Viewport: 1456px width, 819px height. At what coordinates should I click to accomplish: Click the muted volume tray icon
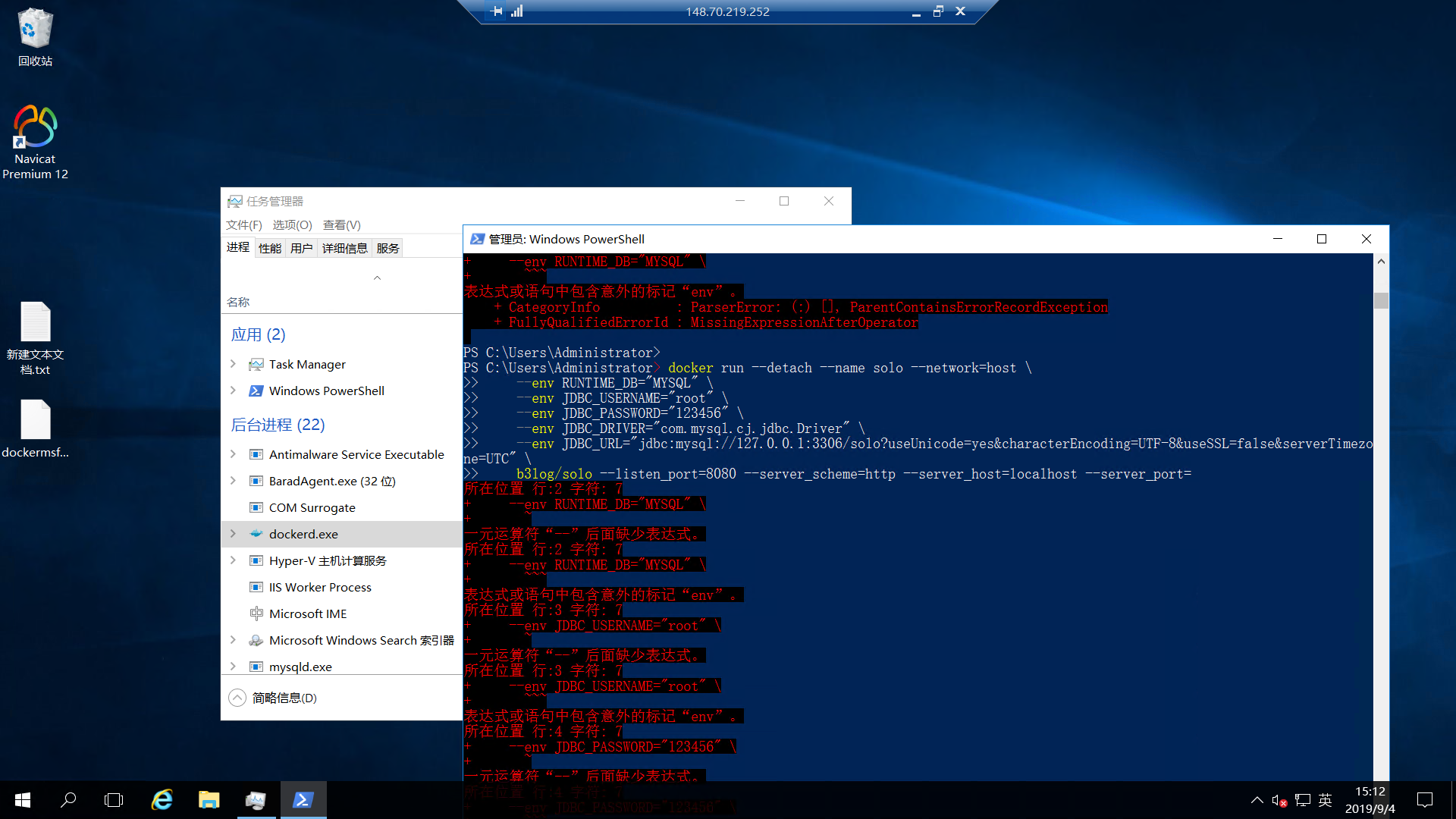(1279, 800)
